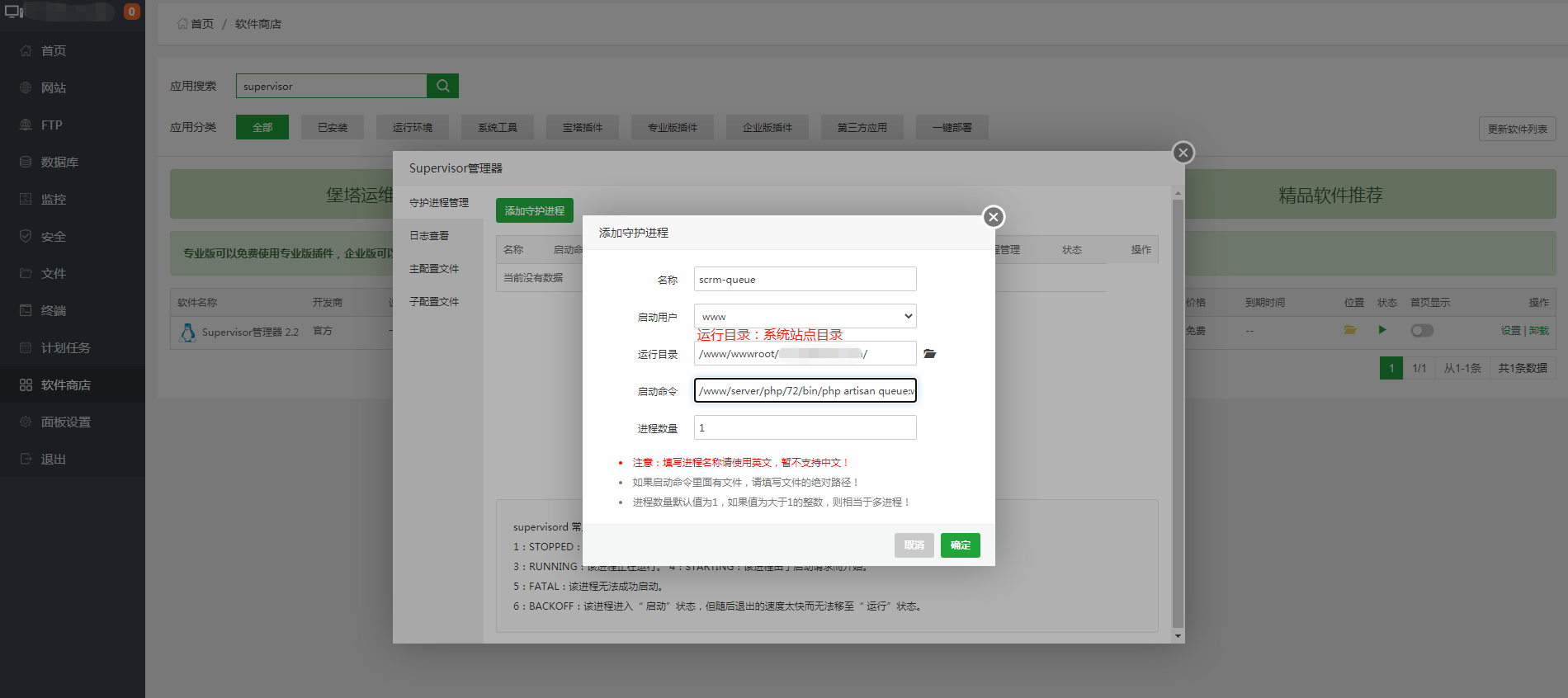The height and width of the screenshot is (698, 1568).
Task: Filter by 一键部署 category
Action: pyautogui.click(x=952, y=127)
